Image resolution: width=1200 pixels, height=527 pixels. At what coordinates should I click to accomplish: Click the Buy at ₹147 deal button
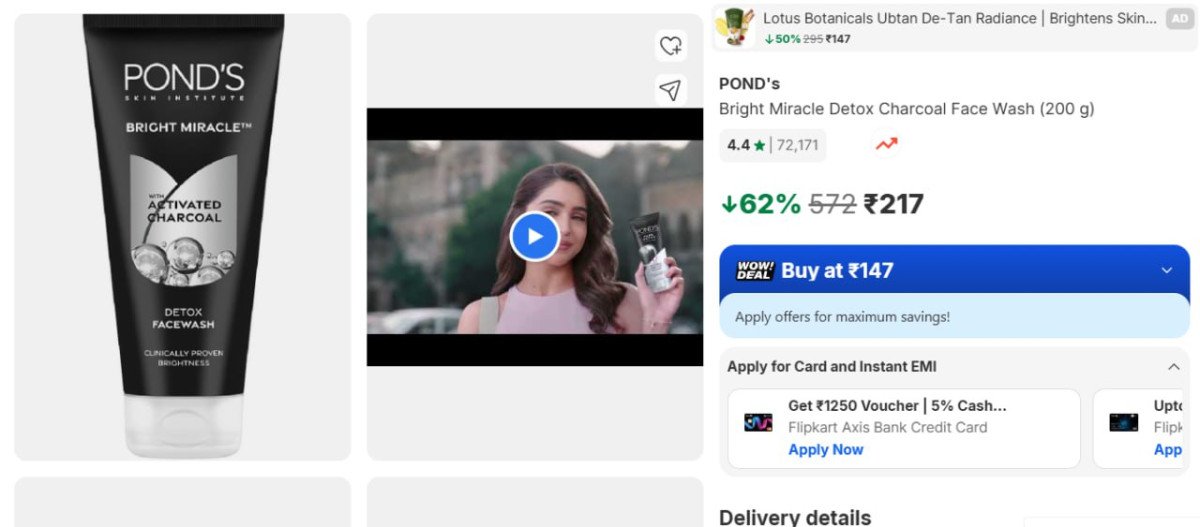(x=940, y=270)
